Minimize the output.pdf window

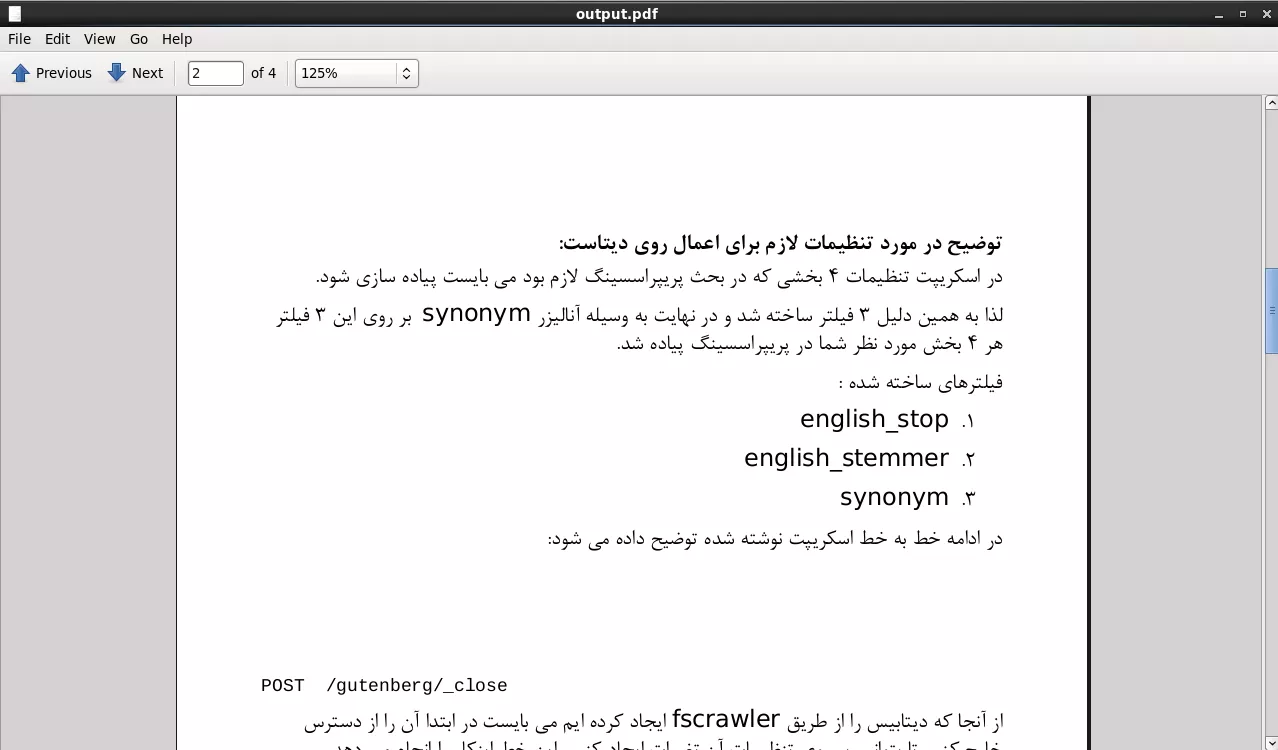pyautogui.click(x=1219, y=14)
